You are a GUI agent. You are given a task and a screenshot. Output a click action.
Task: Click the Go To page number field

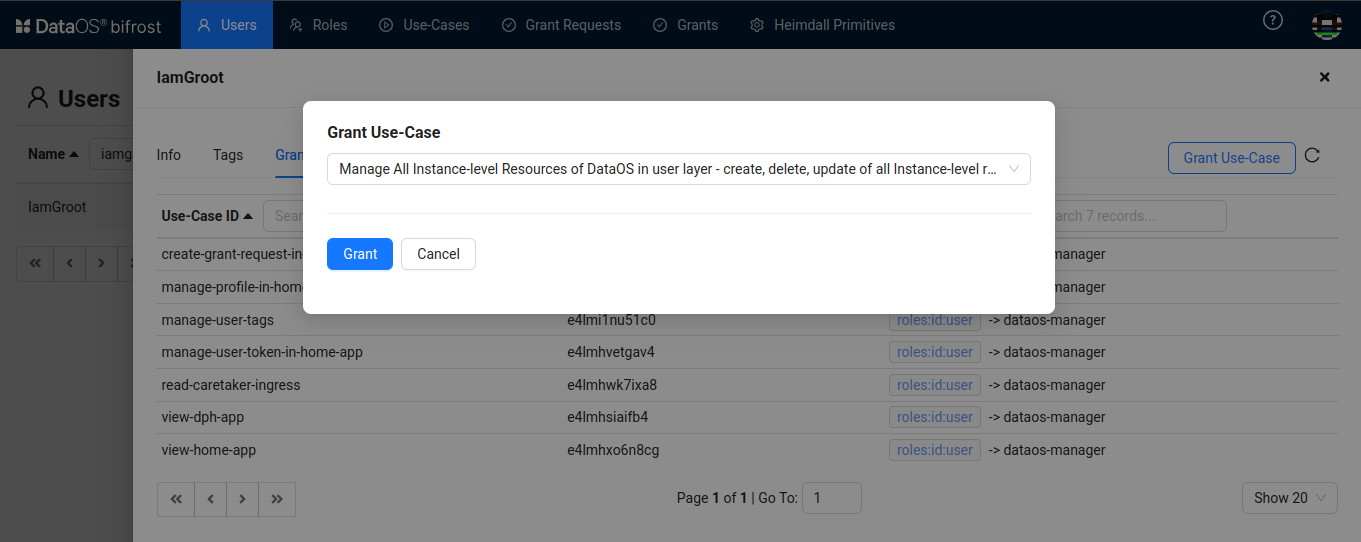click(x=832, y=498)
